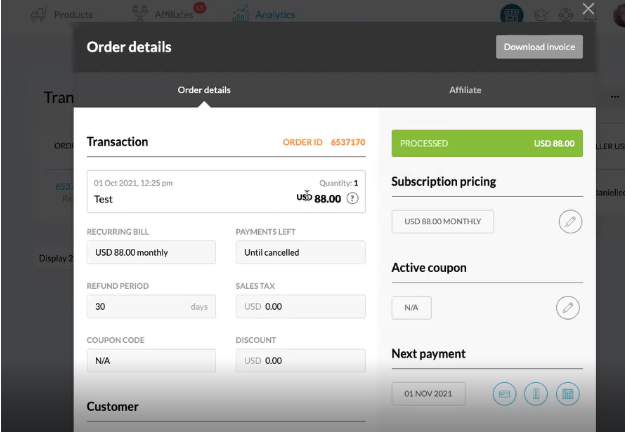Click the Refund period field showing 30
The width and height of the screenshot is (625, 434).
coord(151,306)
